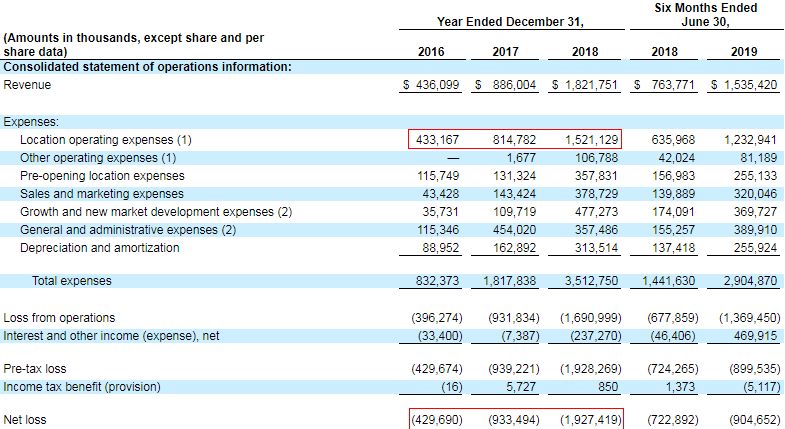Select 2019 interest and other income 469,915
Screen dimensions: 785x429
(x=749, y=336)
